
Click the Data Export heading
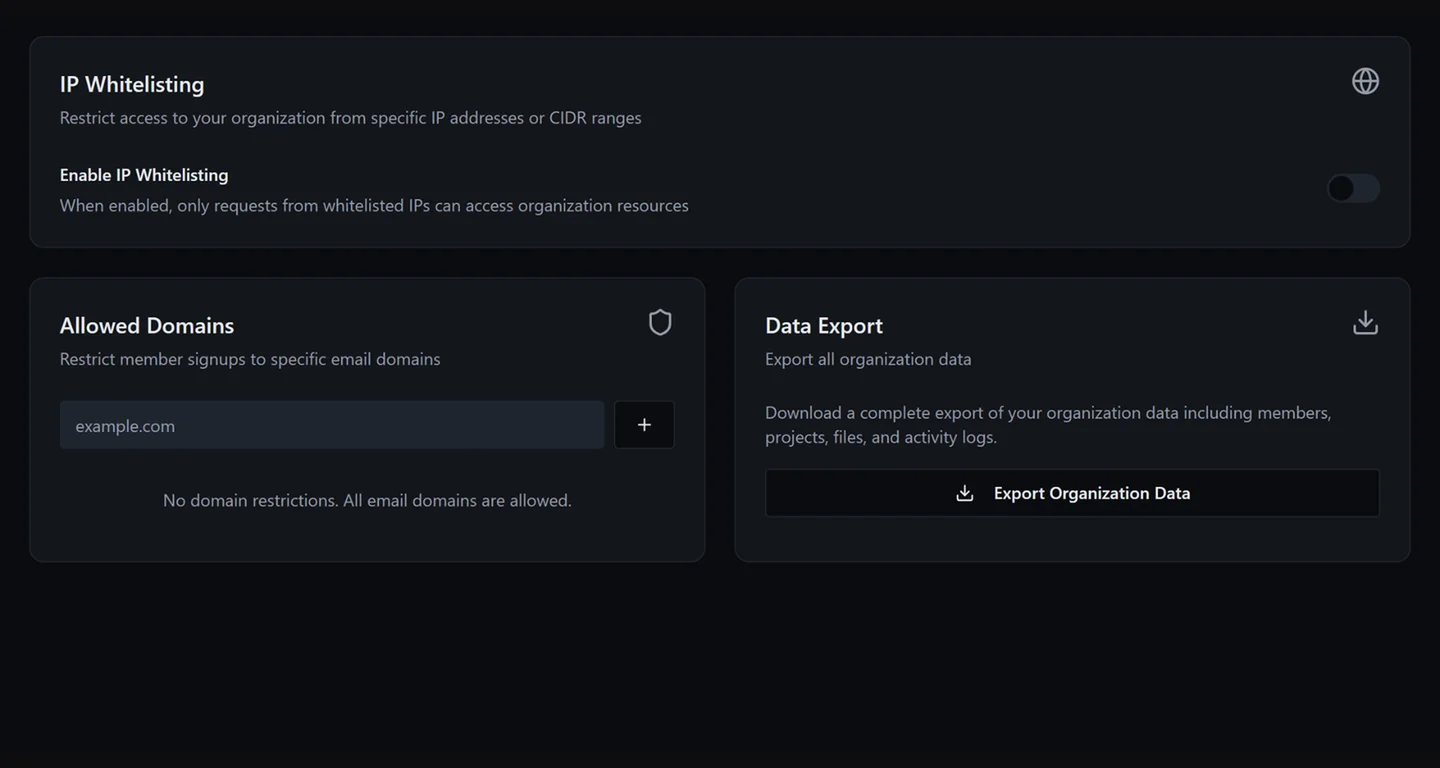(x=823, y=325)
